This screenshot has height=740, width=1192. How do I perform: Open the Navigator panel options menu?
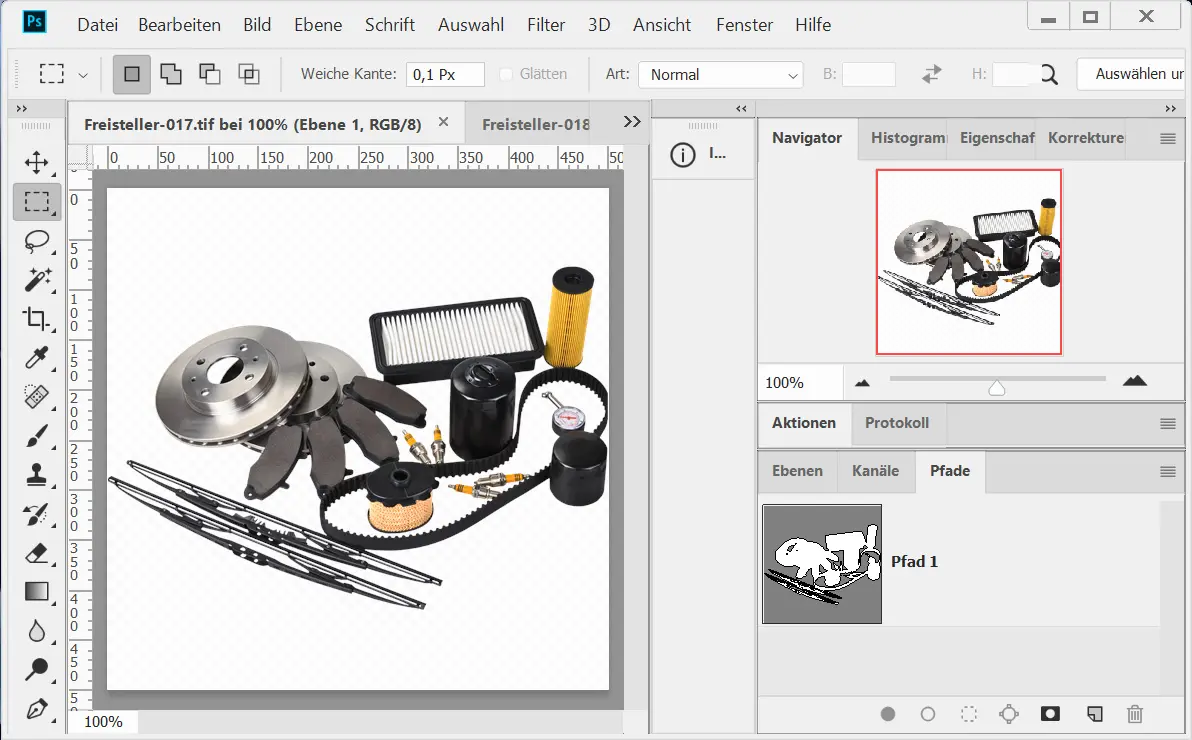[1167, 139]
